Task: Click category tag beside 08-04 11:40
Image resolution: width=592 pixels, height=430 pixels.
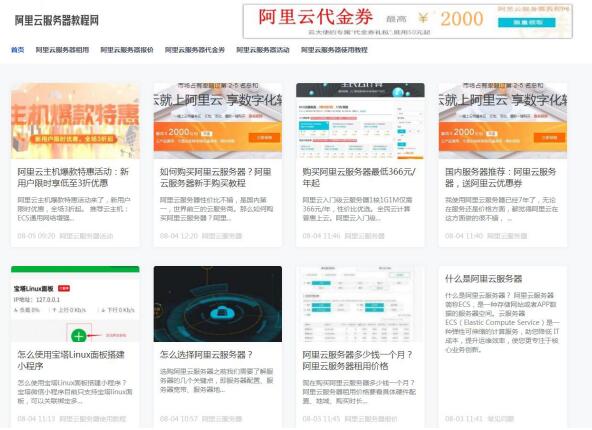Action: (507, 236)
